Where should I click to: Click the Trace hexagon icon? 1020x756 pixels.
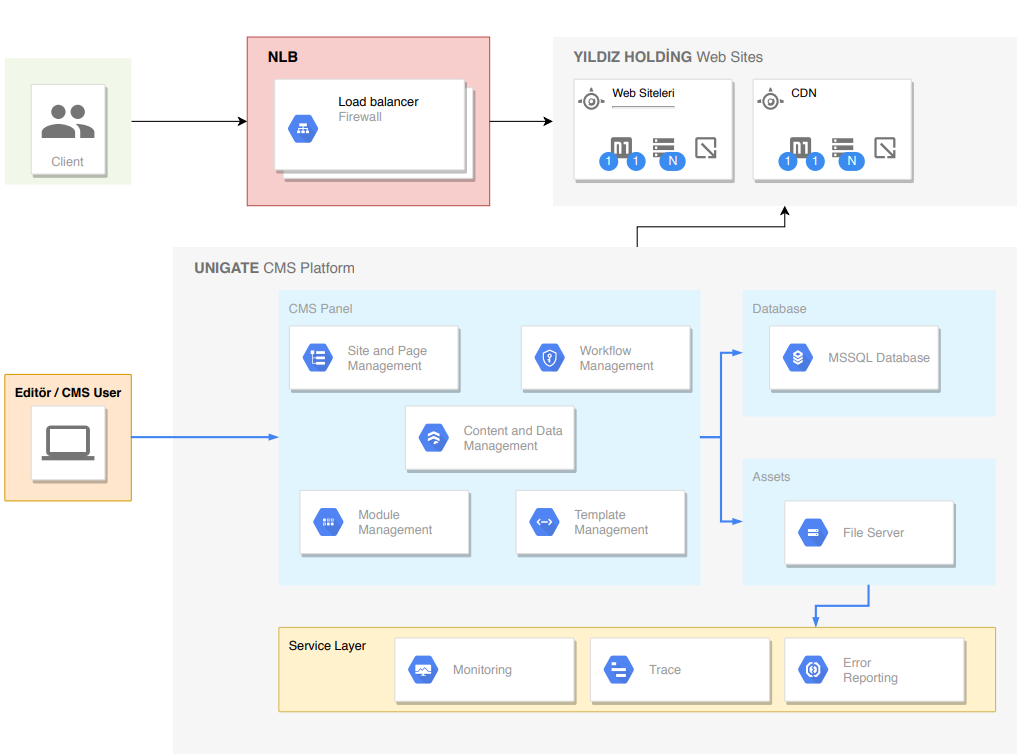[x=619, y=670]
